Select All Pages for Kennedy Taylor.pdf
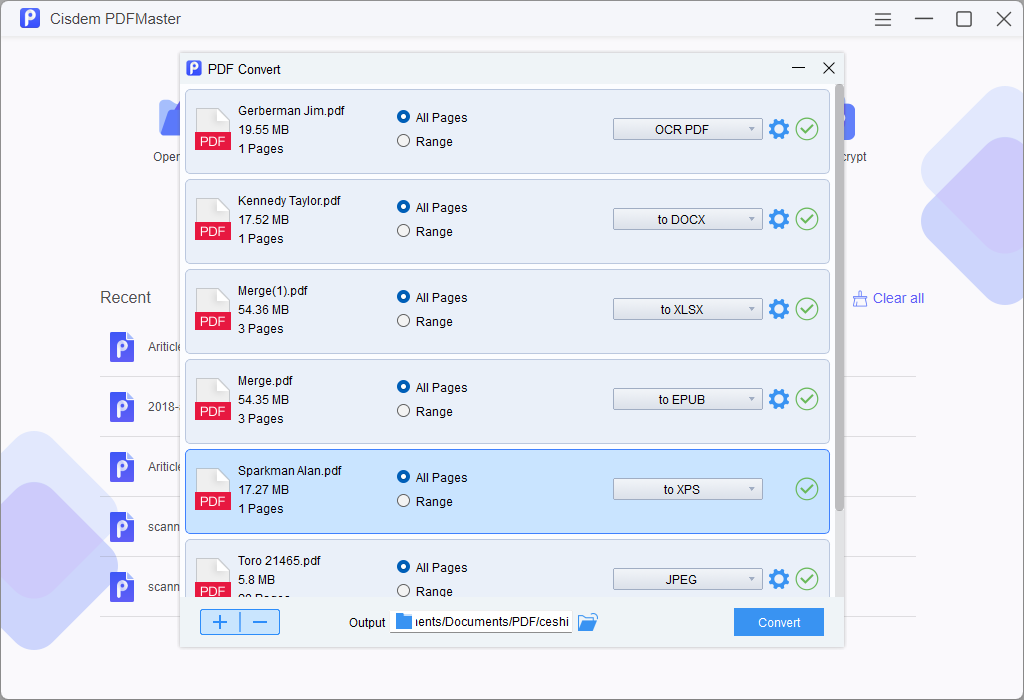1024x700 pixels. [403, 207]
